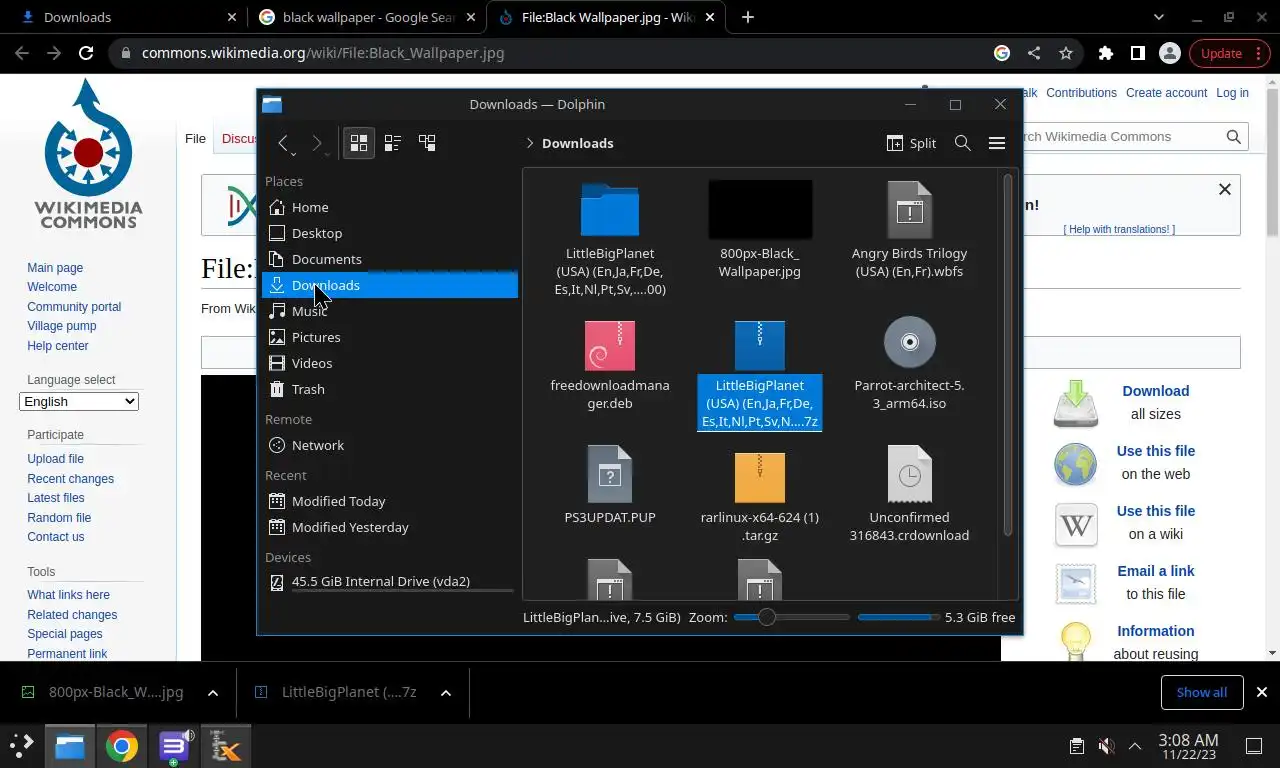Viewport: 1280px width, 768px height.
Task: Open Dolphin hamburger menu
Action: pyautogui.click(x=997, y=143)
